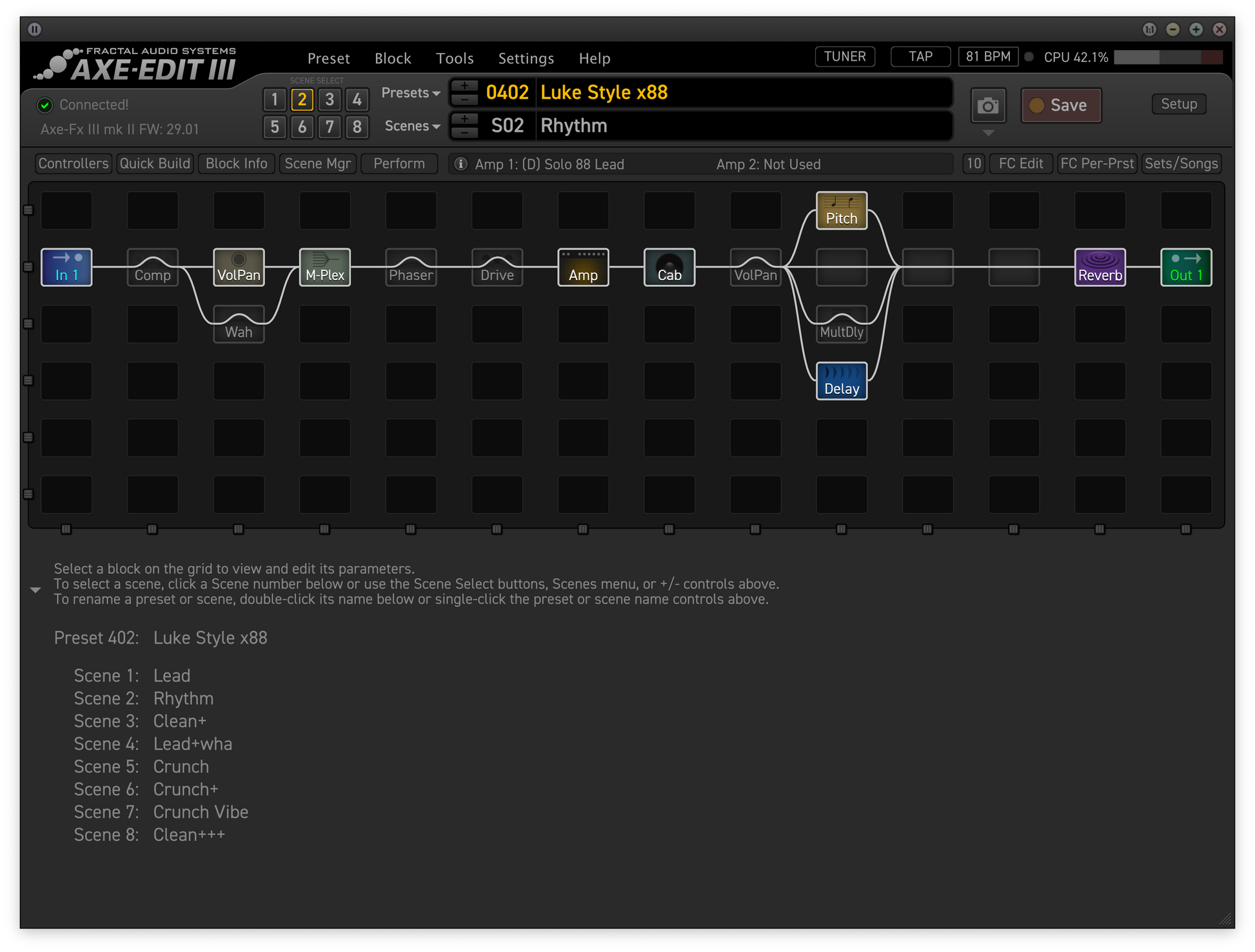Viewport: 1255px width, 952px height.
Task: Open the Scenes dropdown menu
Action: pos(411,126)
